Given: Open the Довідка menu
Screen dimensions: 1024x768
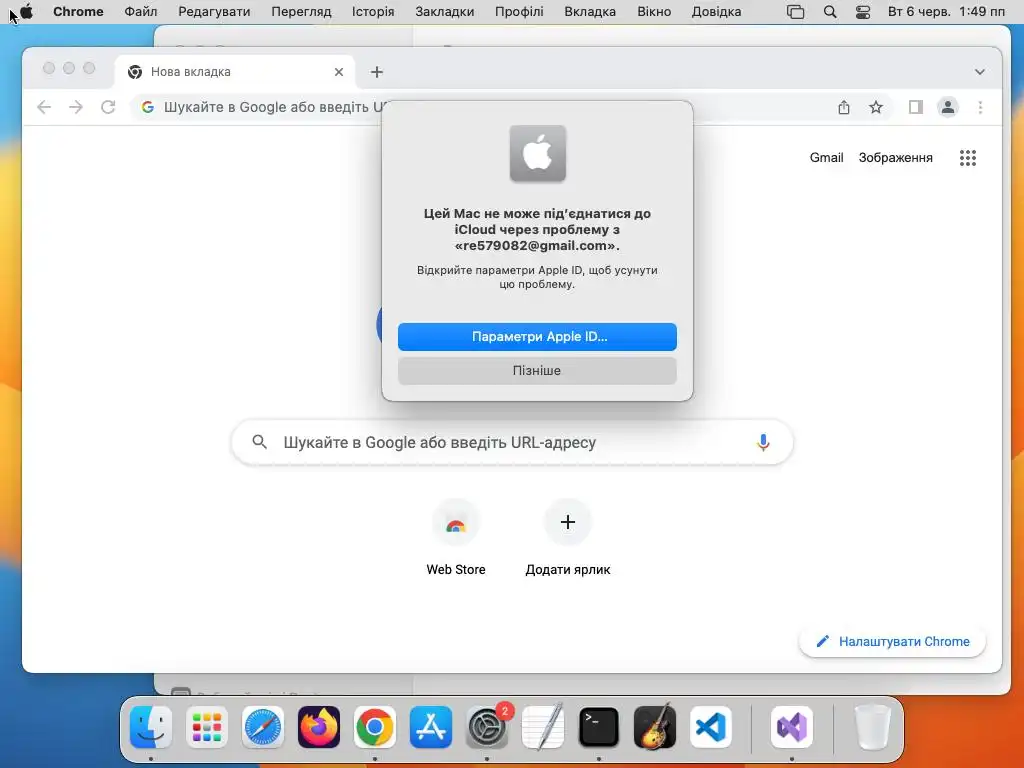Looking at the screenshot, I should pos(716,12).
